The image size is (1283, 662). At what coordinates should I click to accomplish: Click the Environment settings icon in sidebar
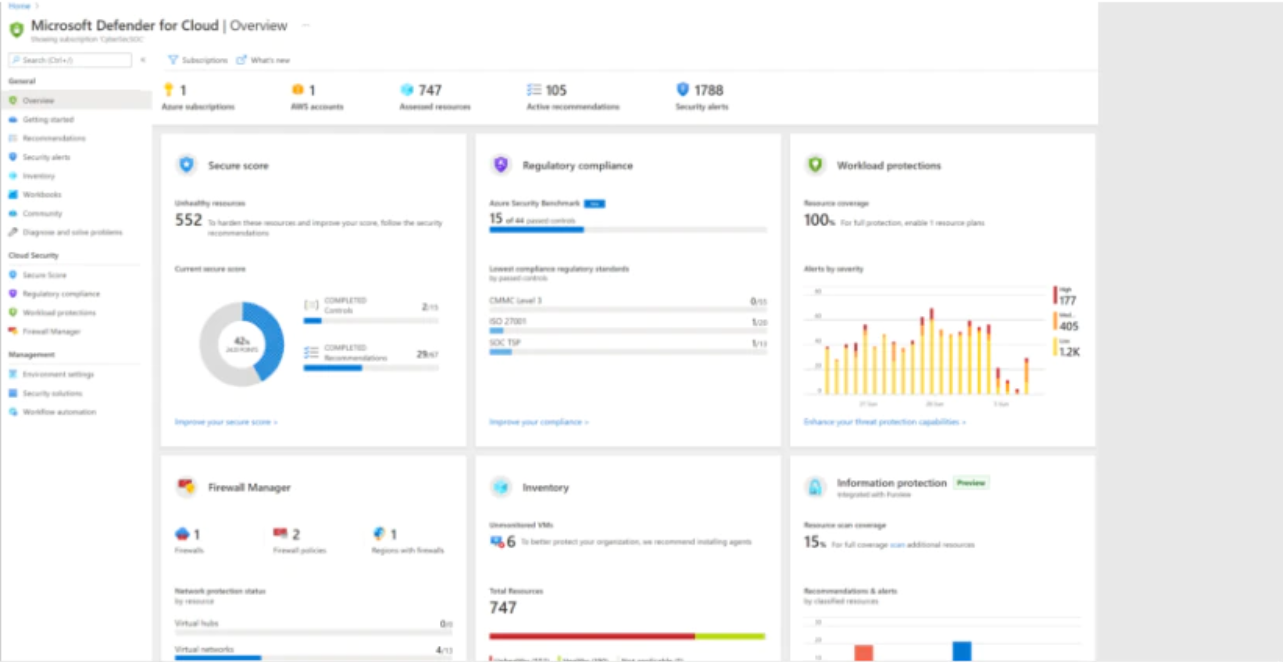[x=13, y=374]
